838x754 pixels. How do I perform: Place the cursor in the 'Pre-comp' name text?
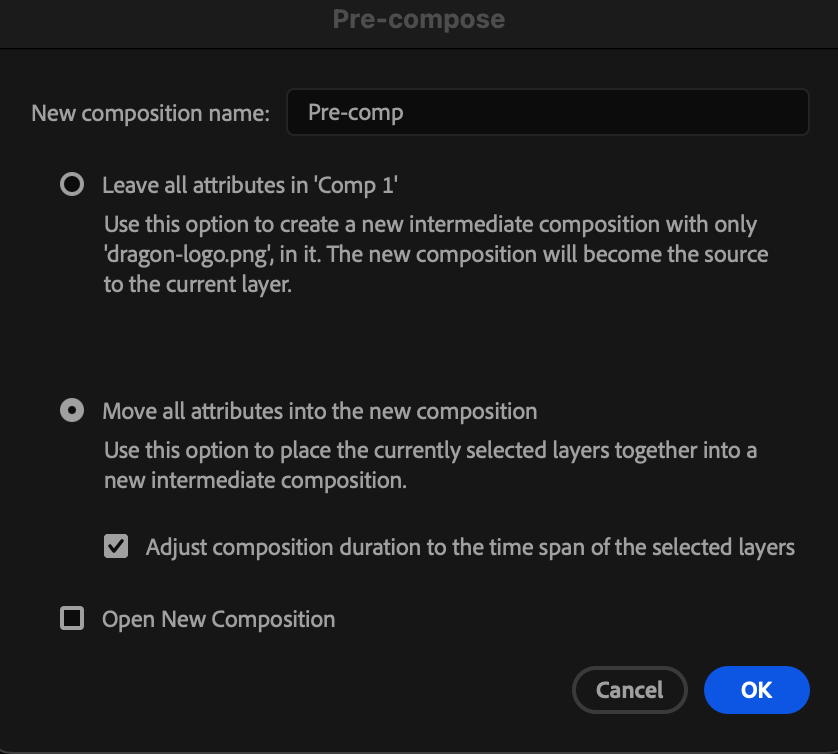tap(355, 113)
